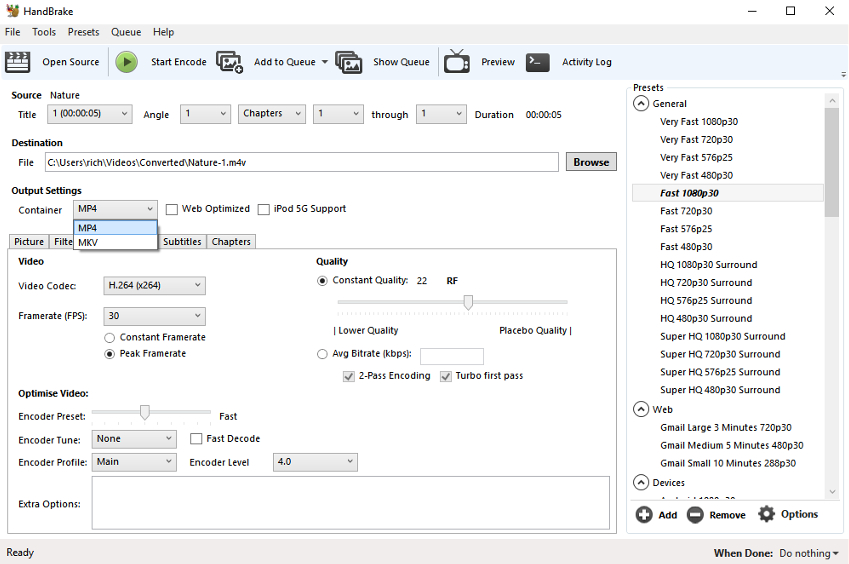
Task: Collapse the Devices presets group
Action: click(x=641, y=482)
